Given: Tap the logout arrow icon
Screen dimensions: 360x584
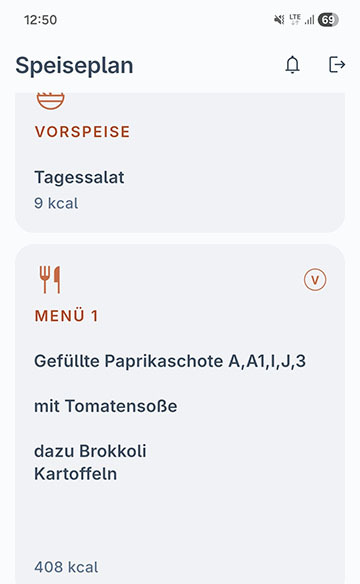Looking at the screenshot, I should [x=337, y=65].
